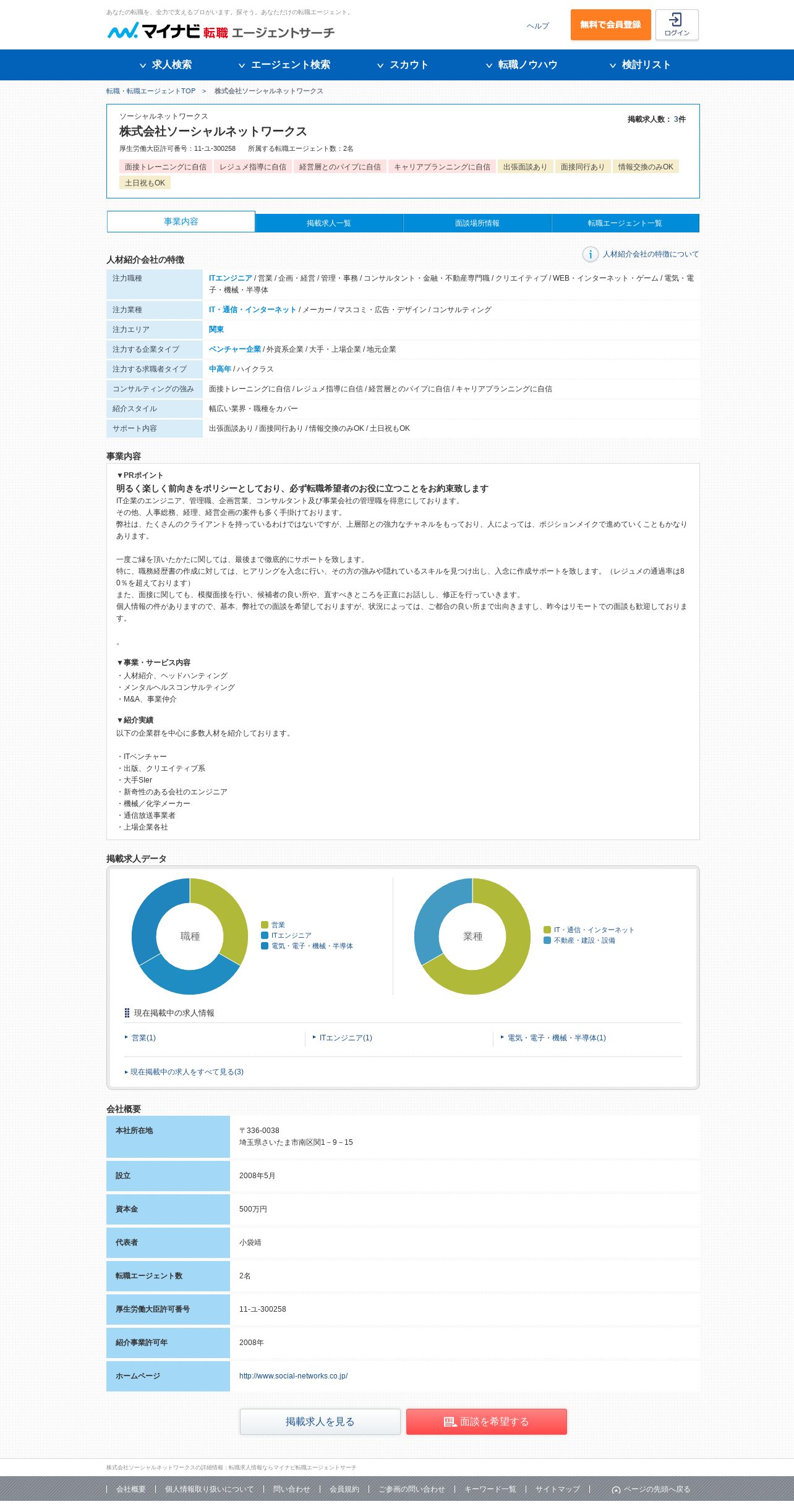794x1512 pixels.
Task: Click the ITエンジニア legend swatch in 職種 chart
Action: coord(265,935)
